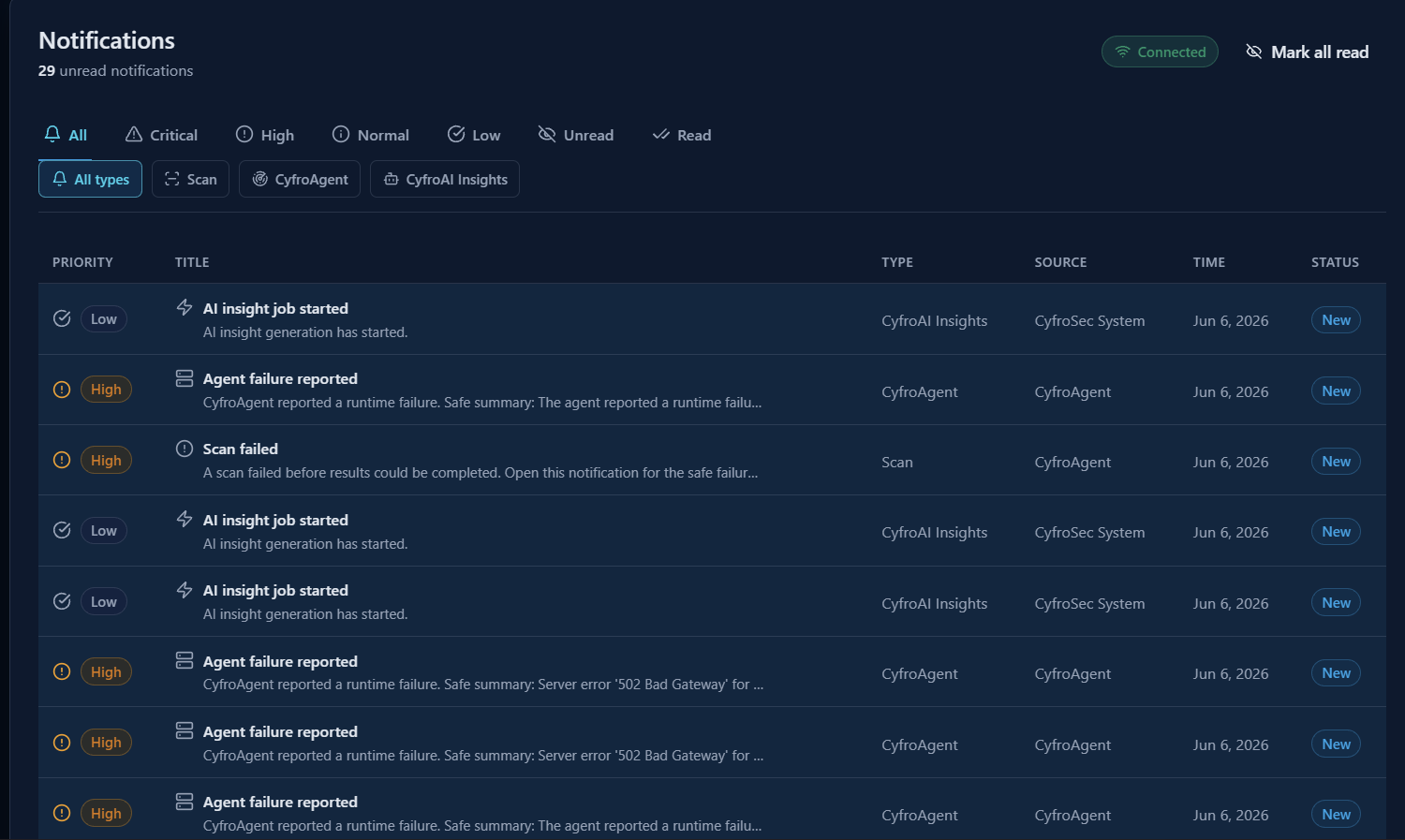Click the scan-frame icon in the Scan chip
The height and width of the screenshot is (840, 1405).
pos(172,179)
